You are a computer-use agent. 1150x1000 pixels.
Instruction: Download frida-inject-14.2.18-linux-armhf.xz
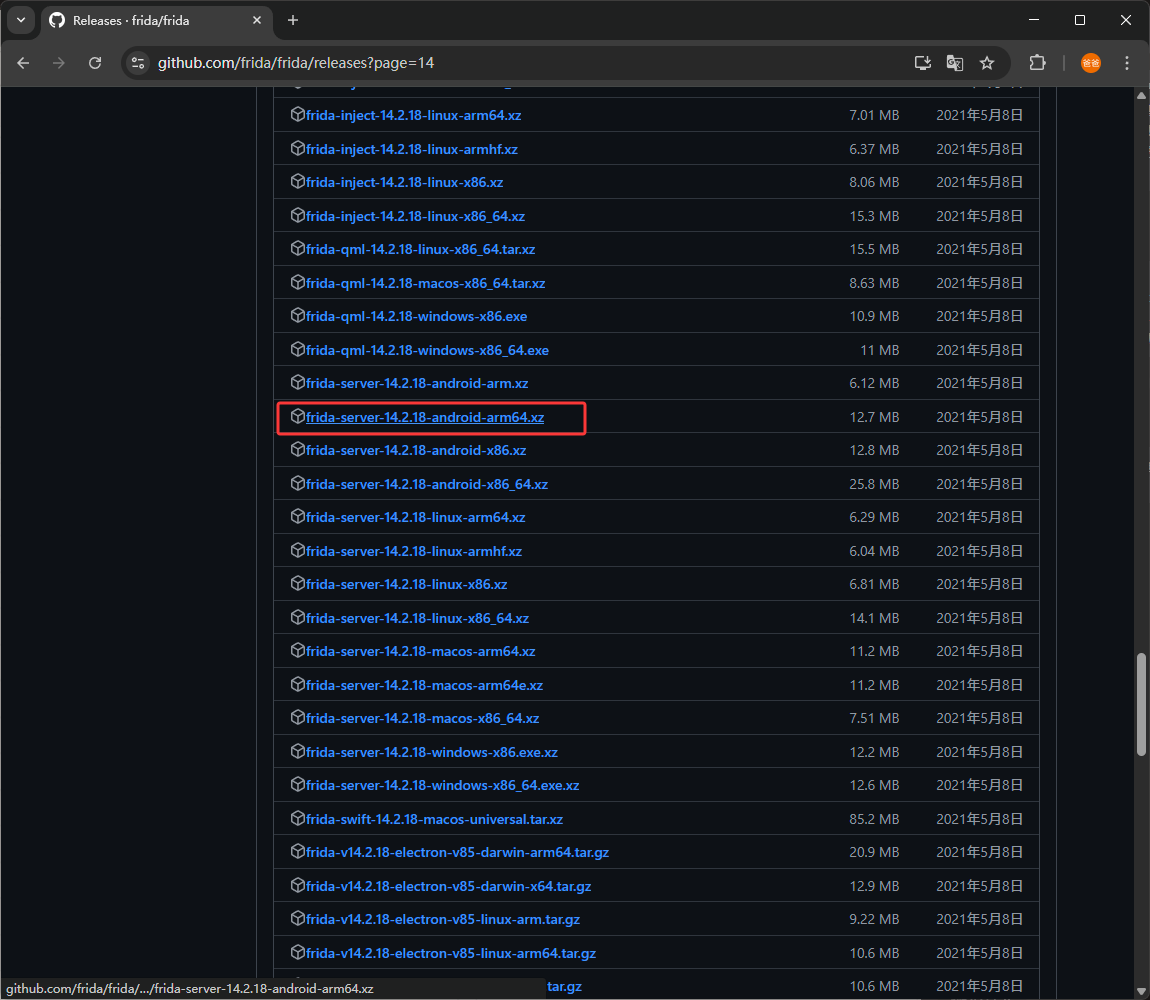tap(411, 149)
